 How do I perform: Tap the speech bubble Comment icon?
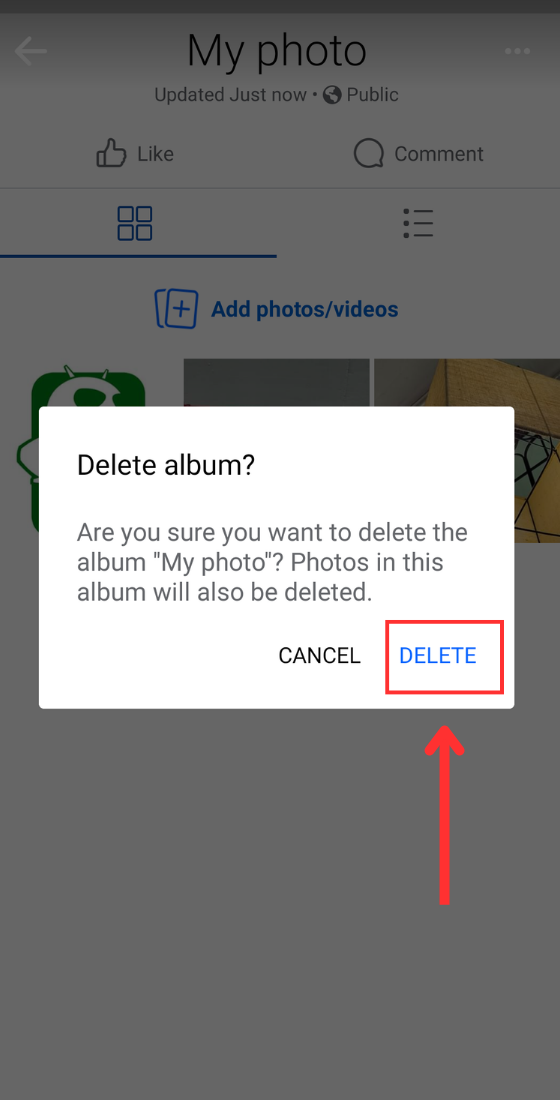[x=368, y=153]
